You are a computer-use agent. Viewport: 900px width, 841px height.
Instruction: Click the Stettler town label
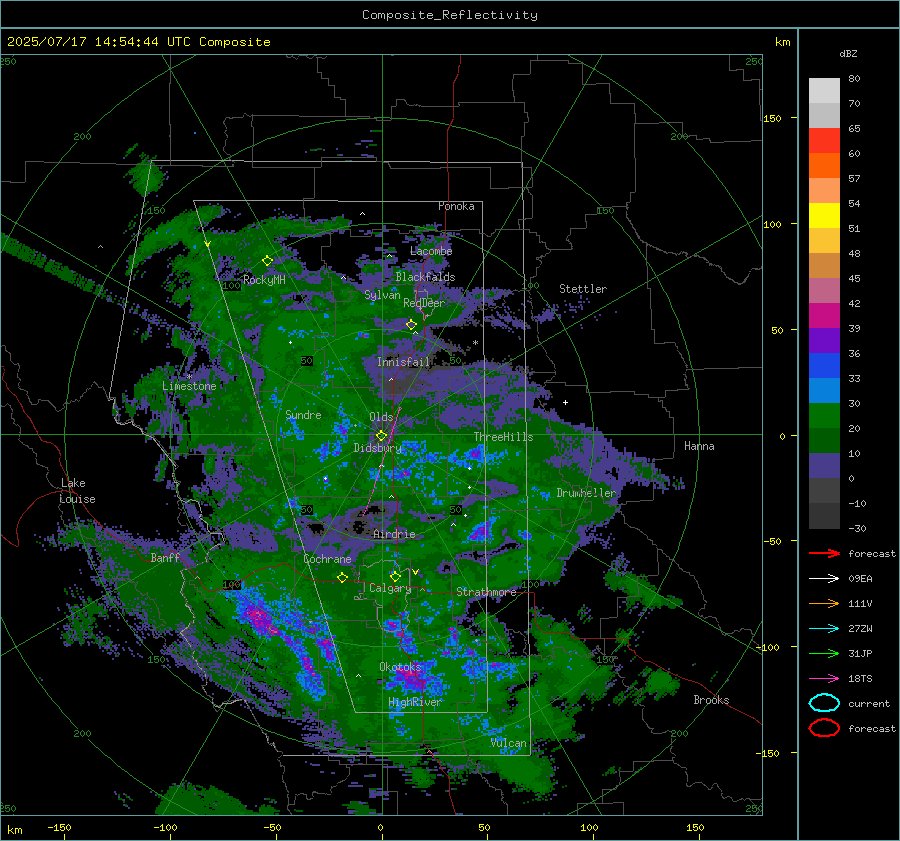[583, 289]
